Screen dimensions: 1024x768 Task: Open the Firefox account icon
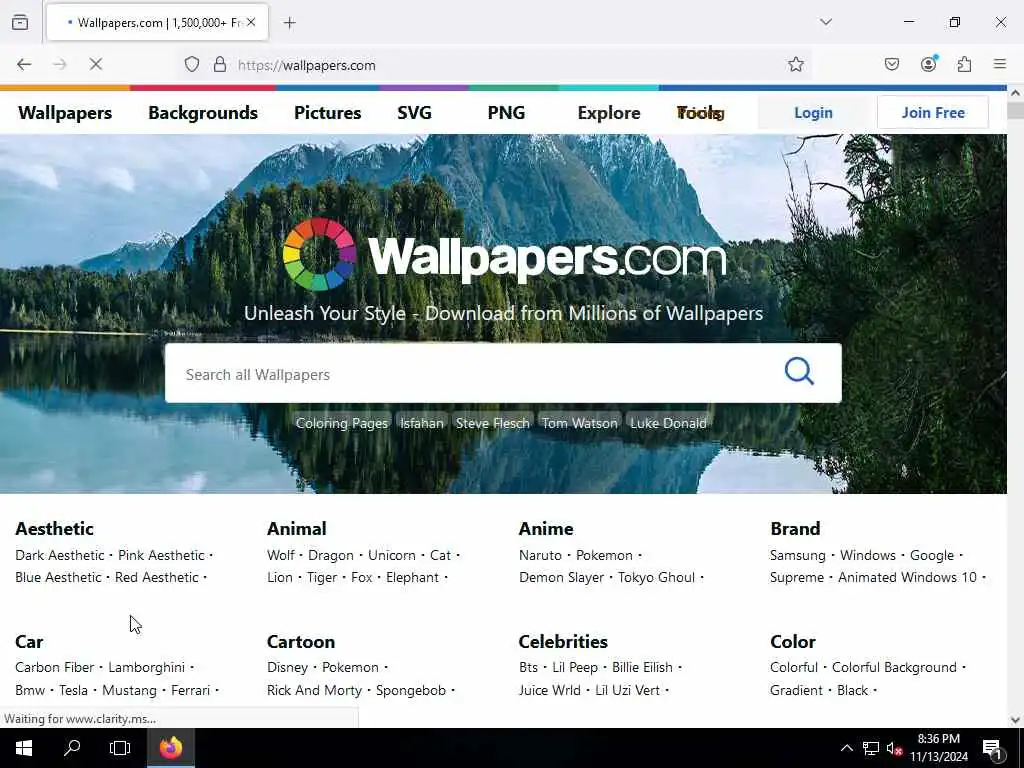(x=928, y=64)
